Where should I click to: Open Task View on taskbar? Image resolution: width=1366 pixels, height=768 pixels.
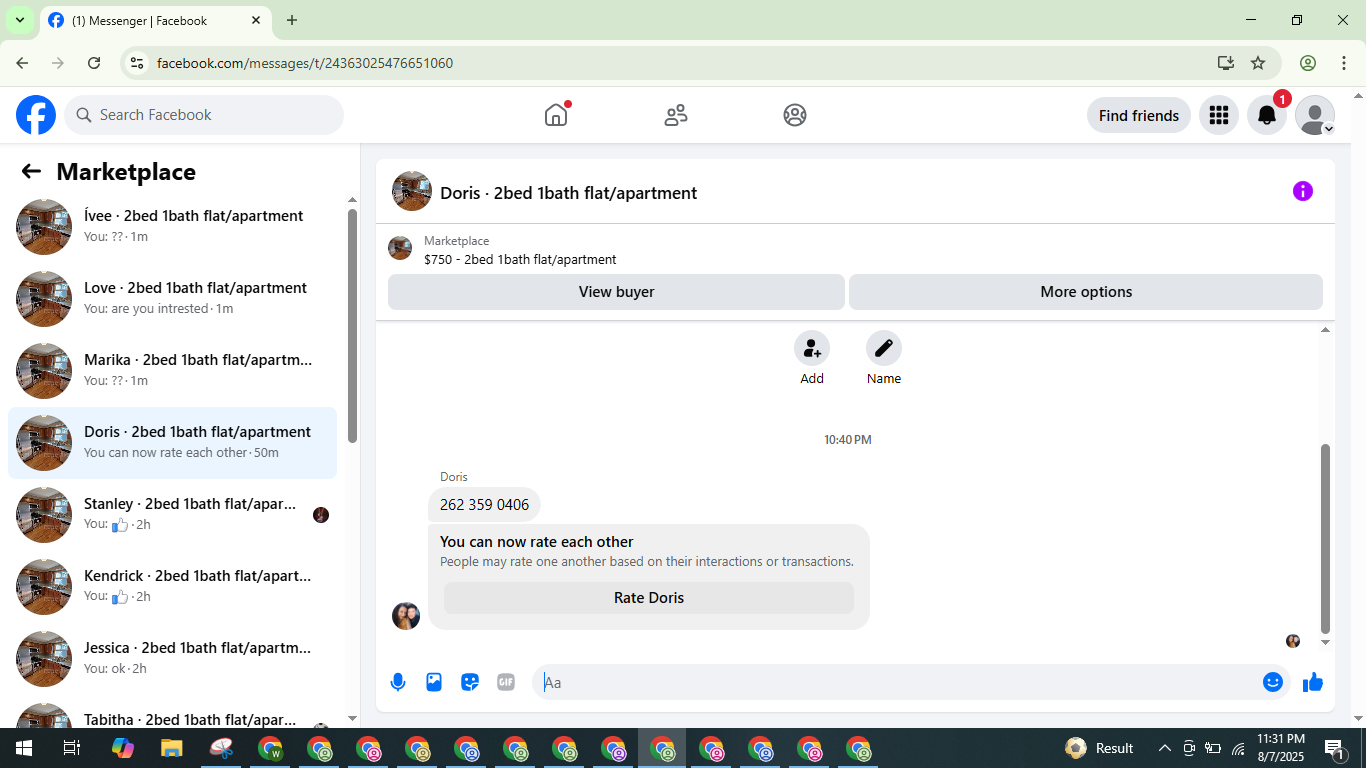(x=72, y=748)
